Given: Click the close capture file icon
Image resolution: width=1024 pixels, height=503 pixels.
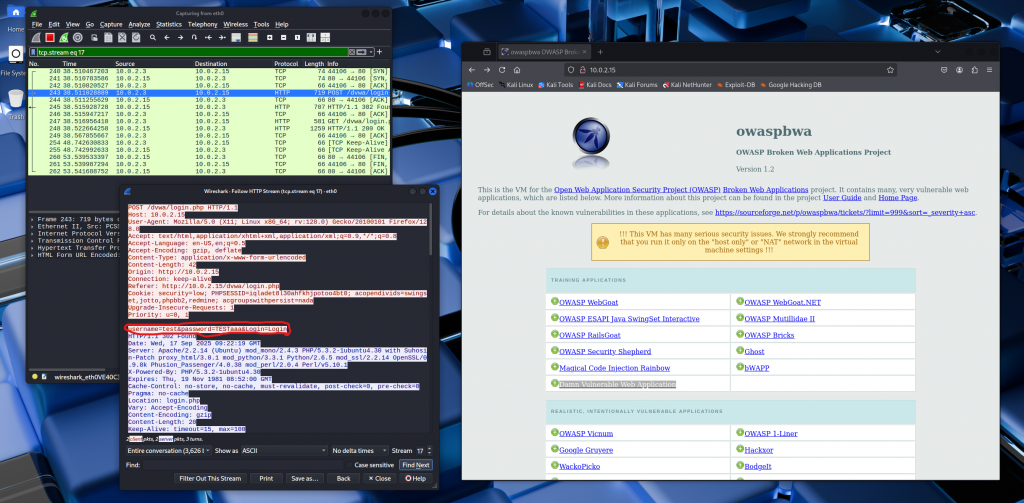Looking at the screenshot, I should pyautogui.click(x=122, y=37).
